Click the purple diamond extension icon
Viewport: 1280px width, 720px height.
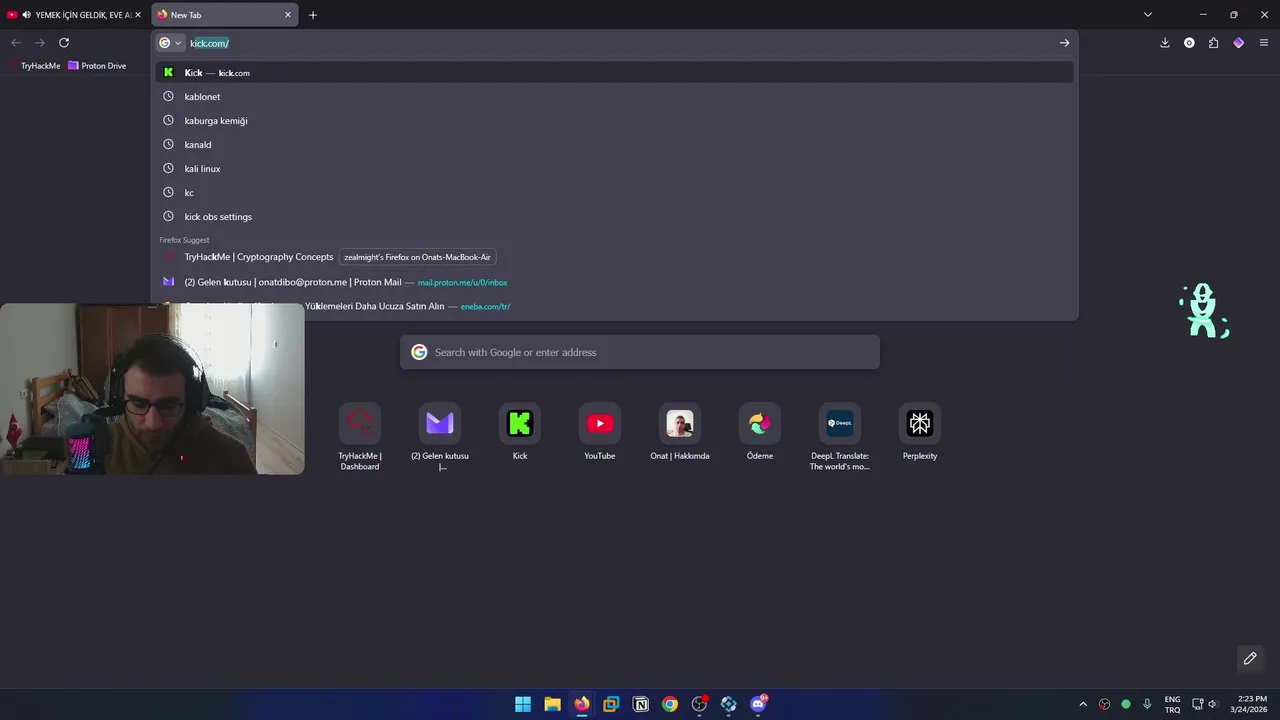[1238, 43]
